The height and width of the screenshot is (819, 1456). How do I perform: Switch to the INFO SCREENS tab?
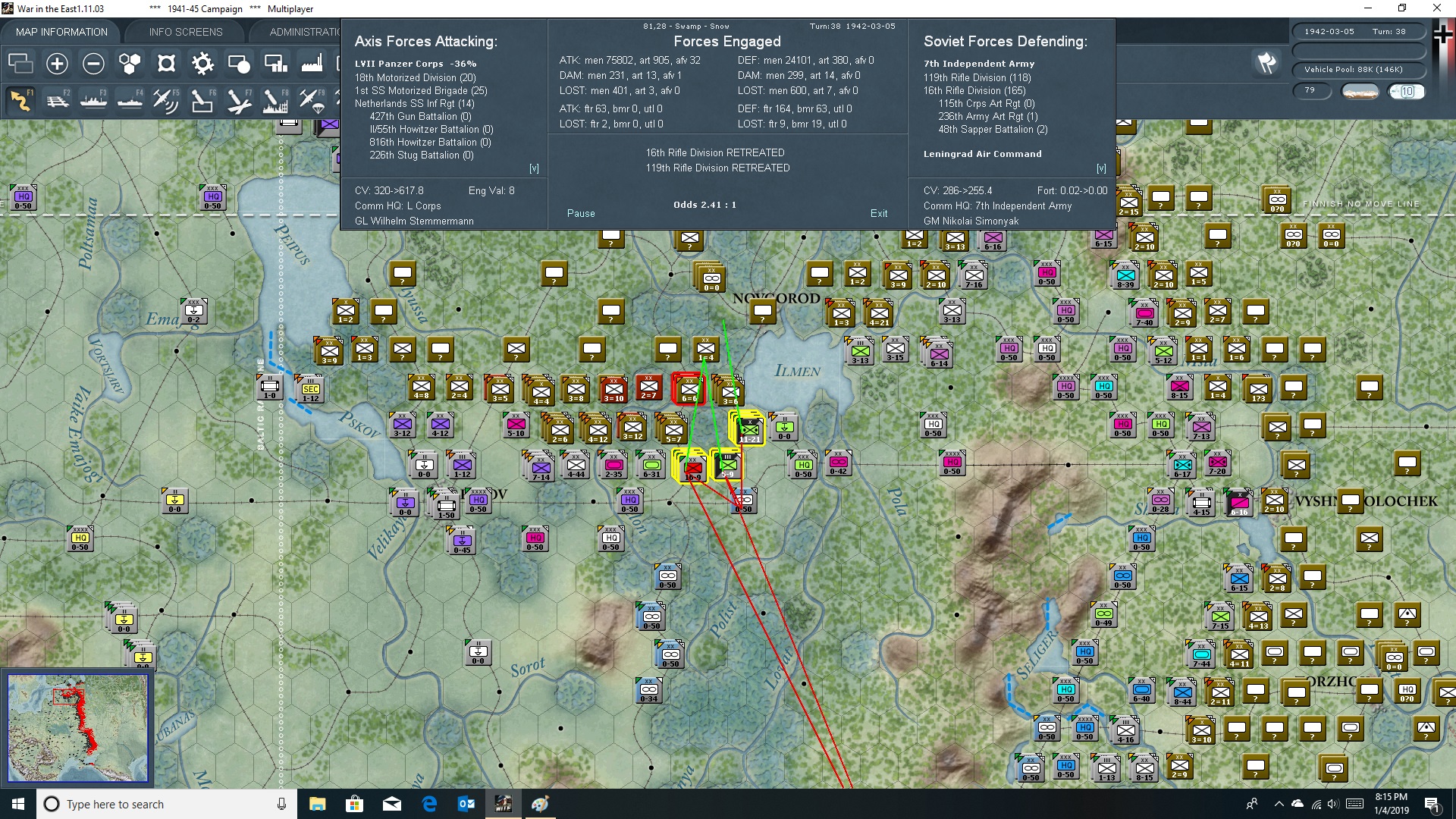pyautogui.click(x=185, y=31)
